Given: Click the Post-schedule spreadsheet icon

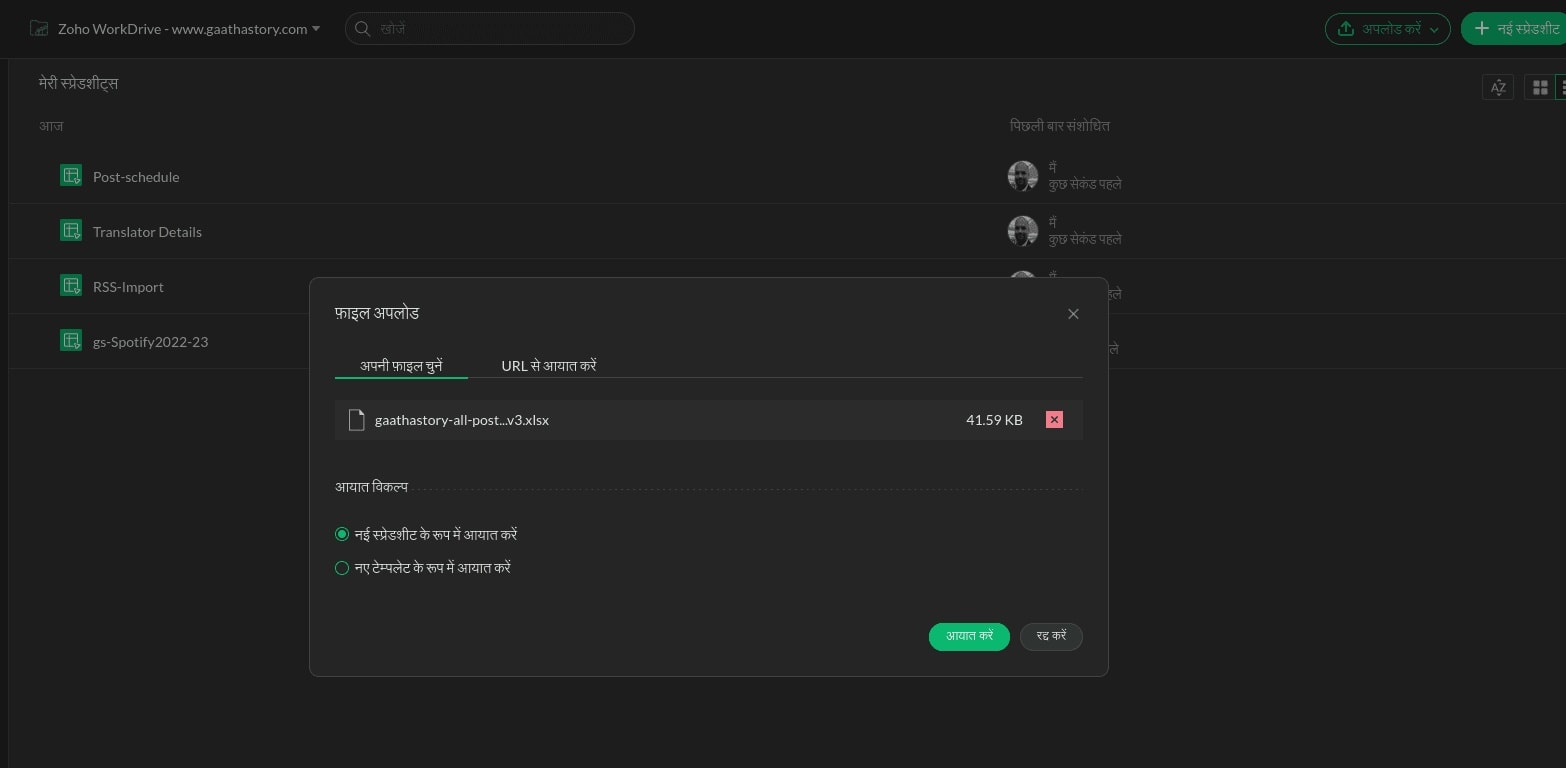Looking at the screenshot, I should (71, 176).
